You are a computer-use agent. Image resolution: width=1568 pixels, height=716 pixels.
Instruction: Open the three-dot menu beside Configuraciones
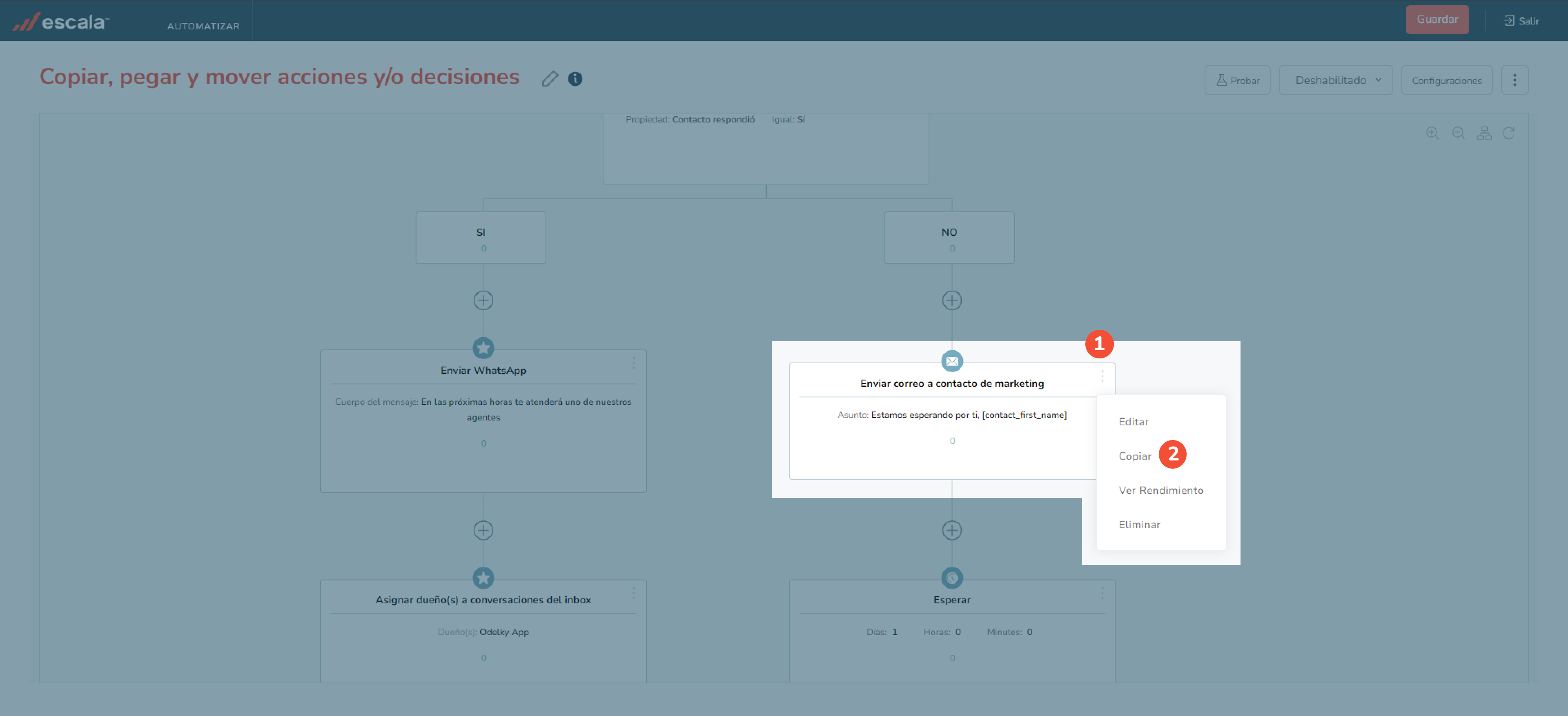[1515, 80]
